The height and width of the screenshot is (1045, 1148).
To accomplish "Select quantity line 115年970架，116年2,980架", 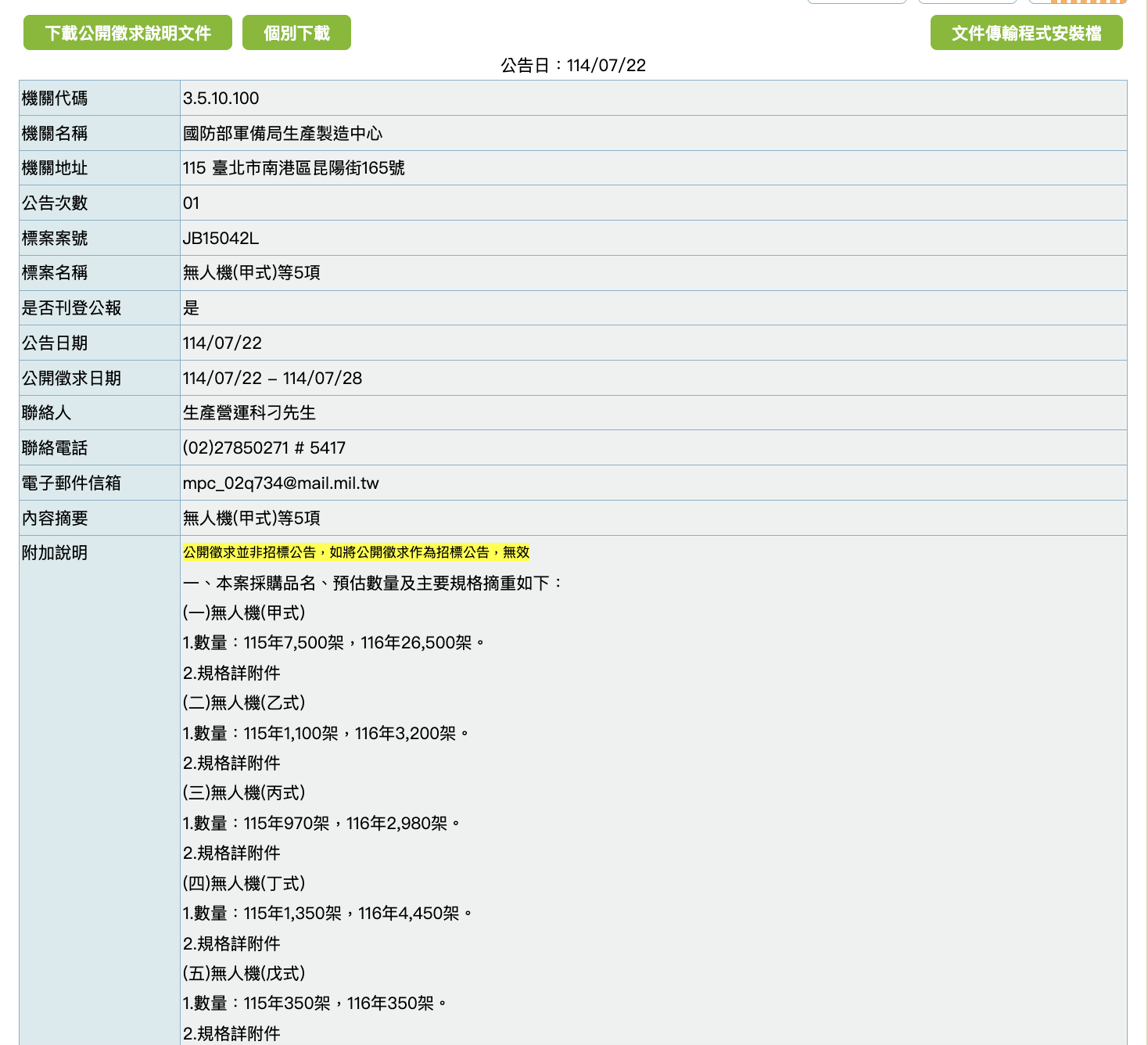I will pos(321,824).
